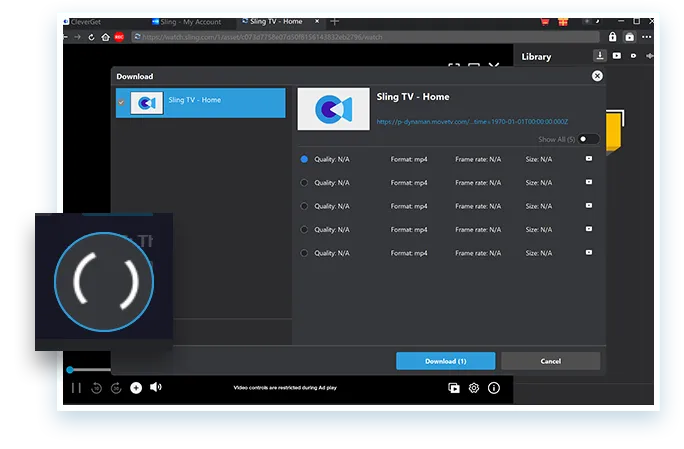
Task: Open the three-dots more menu
Action: [x=646, y=37]
